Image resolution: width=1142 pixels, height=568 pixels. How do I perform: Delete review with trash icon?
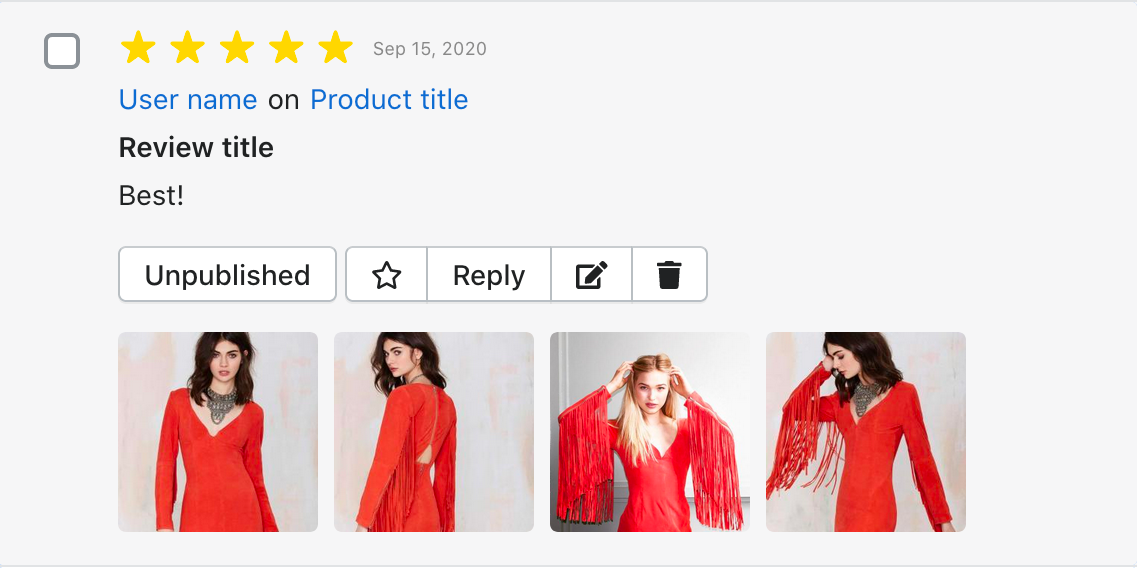click(669, 275)
